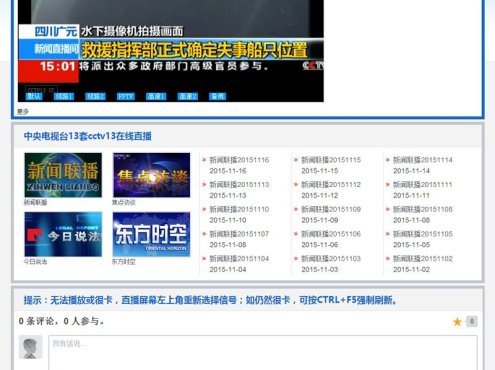The width and height of the screenshot is (495, 370).
Task: Open the 焦点访谈 program thumbnail
Action: click(151, 175)
